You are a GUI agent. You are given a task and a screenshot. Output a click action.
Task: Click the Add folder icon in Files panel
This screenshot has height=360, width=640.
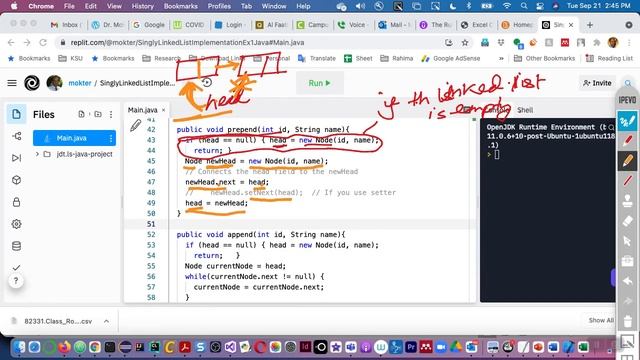[x=98, y=114]
